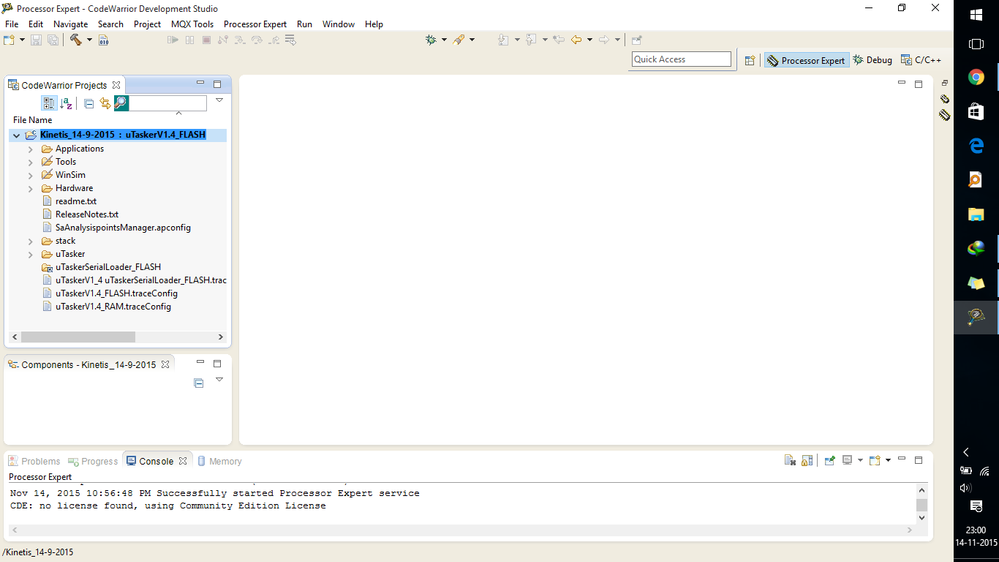Expand the uTasker folder
This screenshot has height=562, width=999.
click(x=30, y=254)
